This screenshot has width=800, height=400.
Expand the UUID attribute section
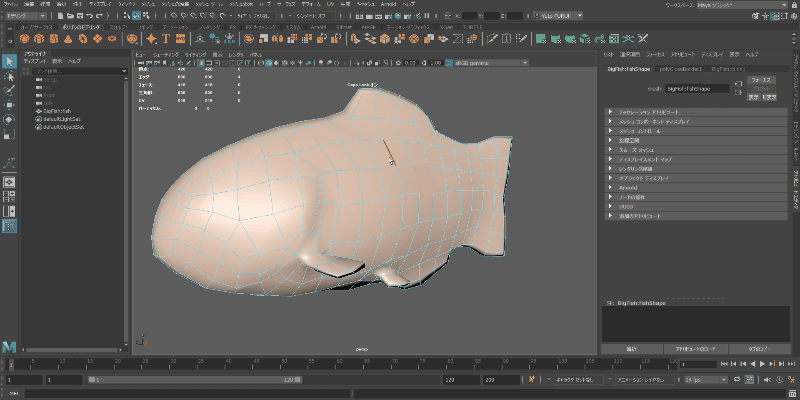click(x=627, y=205)
